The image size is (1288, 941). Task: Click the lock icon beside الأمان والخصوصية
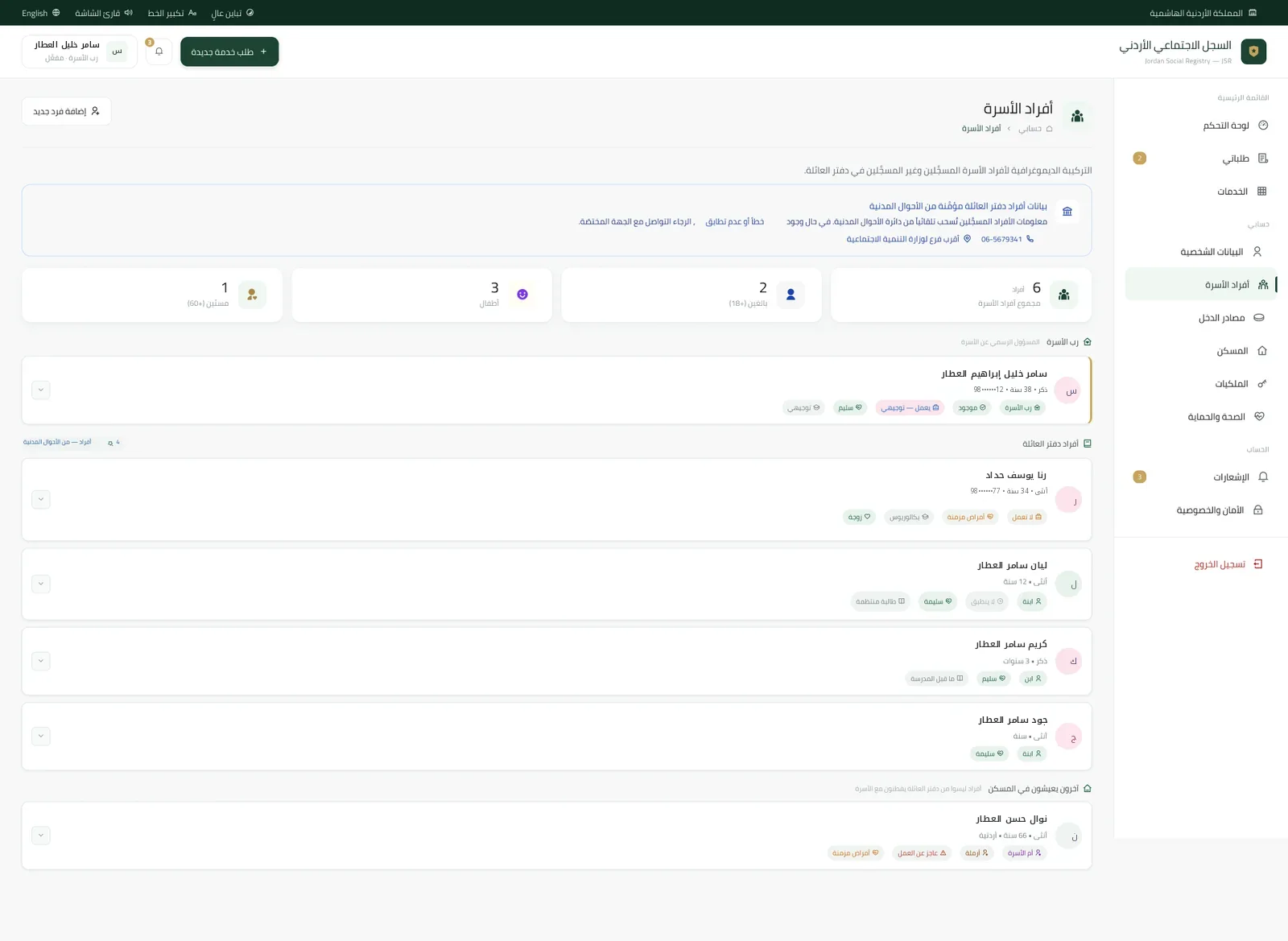1258,510
